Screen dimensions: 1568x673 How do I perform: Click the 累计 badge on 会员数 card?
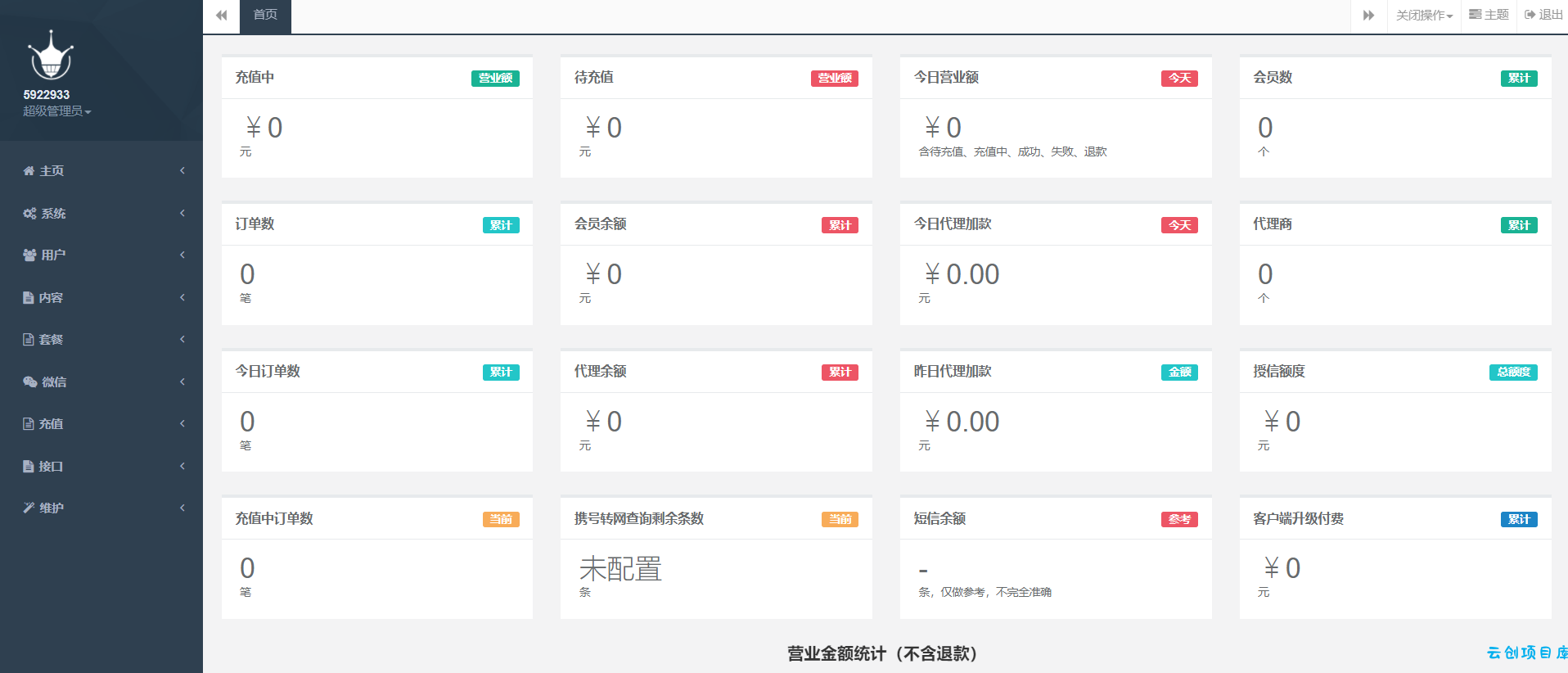point(1519,79)
